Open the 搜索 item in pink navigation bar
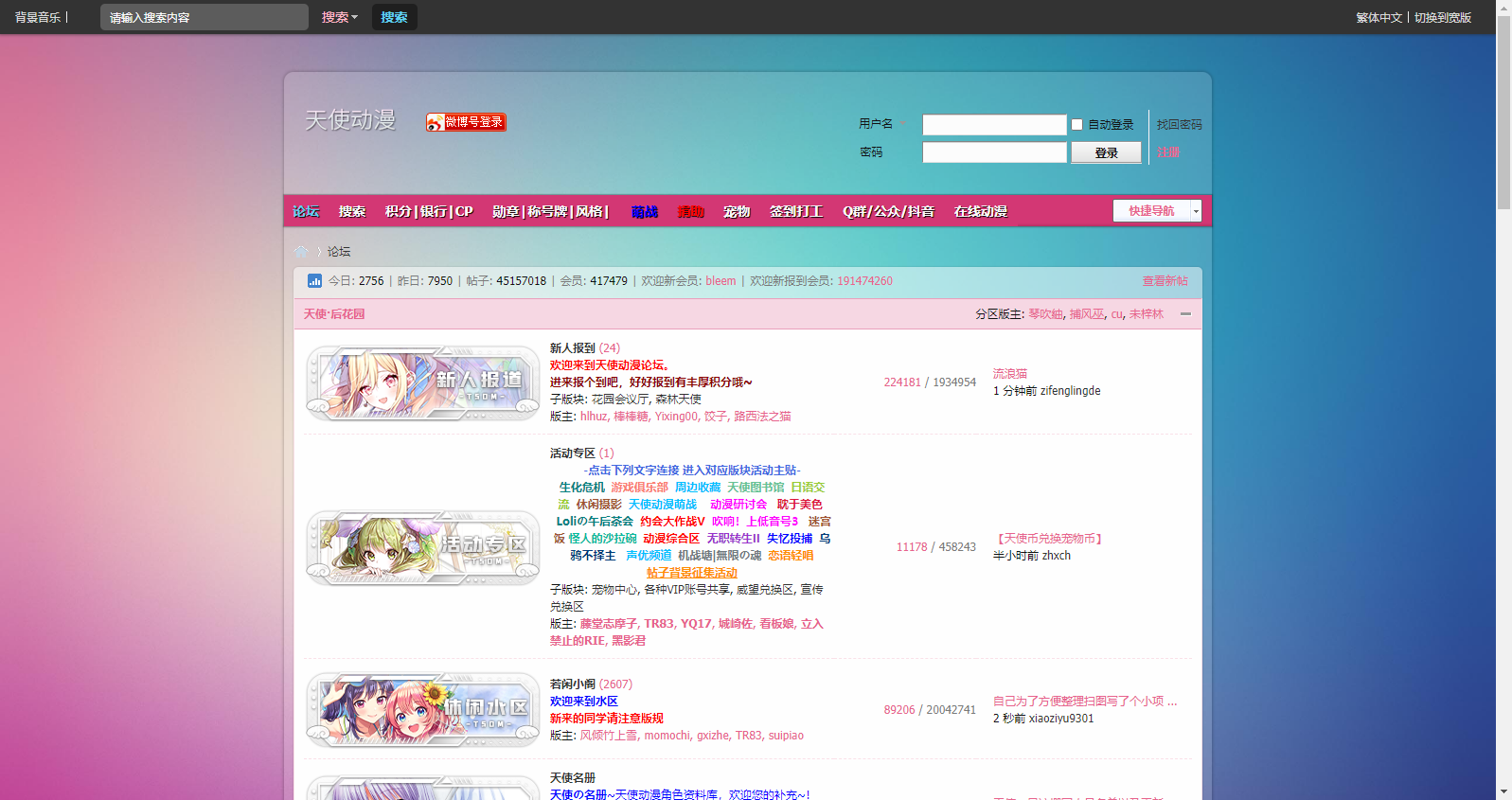Image resolution: width=1512 pixels, height=800 pixels. [x=352, y=211]
